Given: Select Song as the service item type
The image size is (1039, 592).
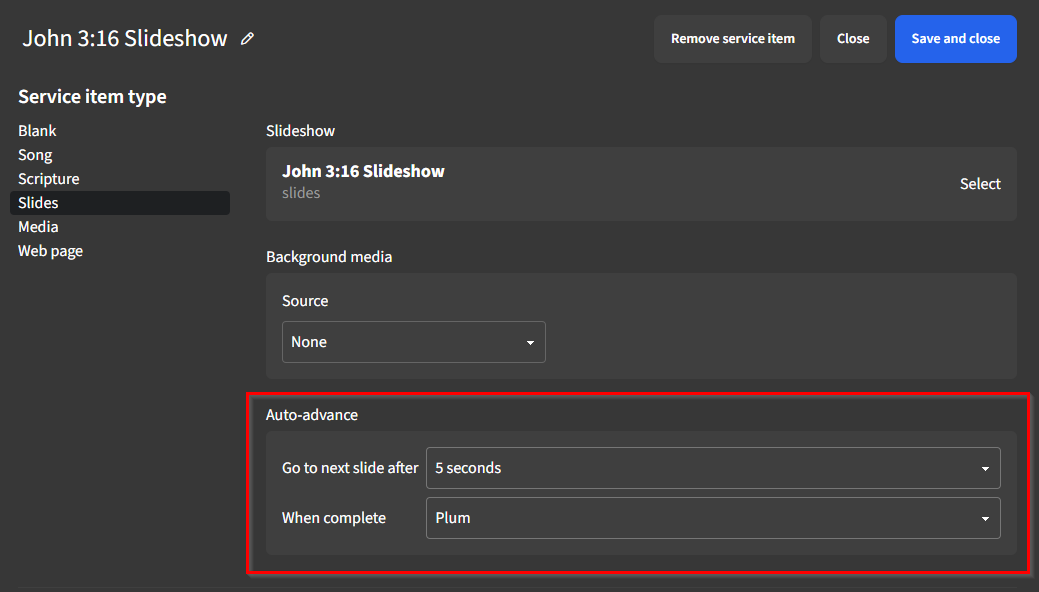Looking at the screenshot, I should point(35,154).
